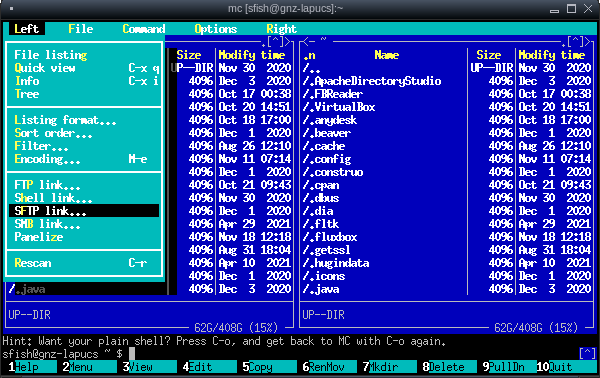Viewport: 600px width, 378px height.
Task: Sort right panel by Modify time header
Action: (x=552, y=55)
